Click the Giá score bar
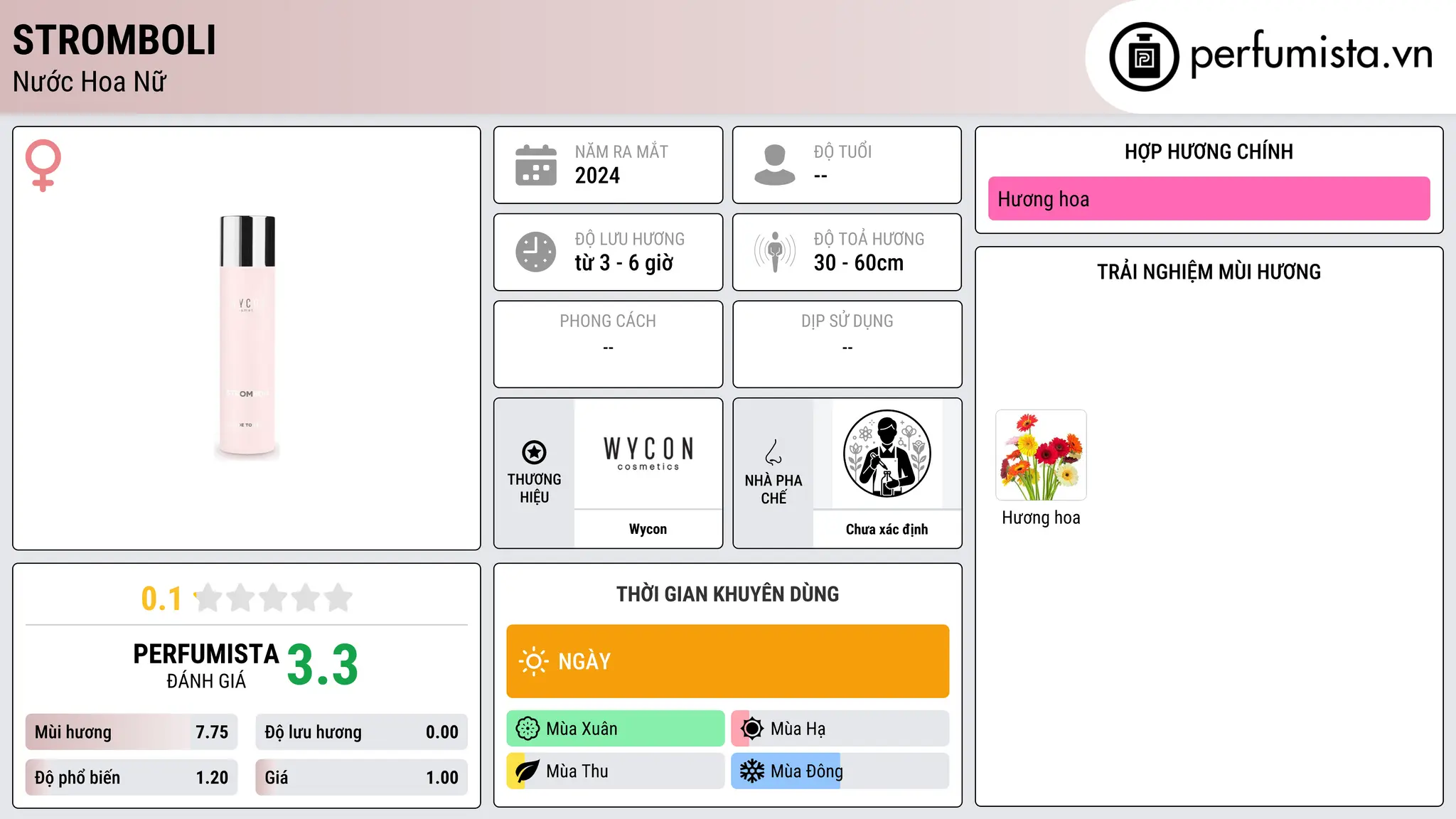Viewport: 1456px width, 819px height. (361, 778)
